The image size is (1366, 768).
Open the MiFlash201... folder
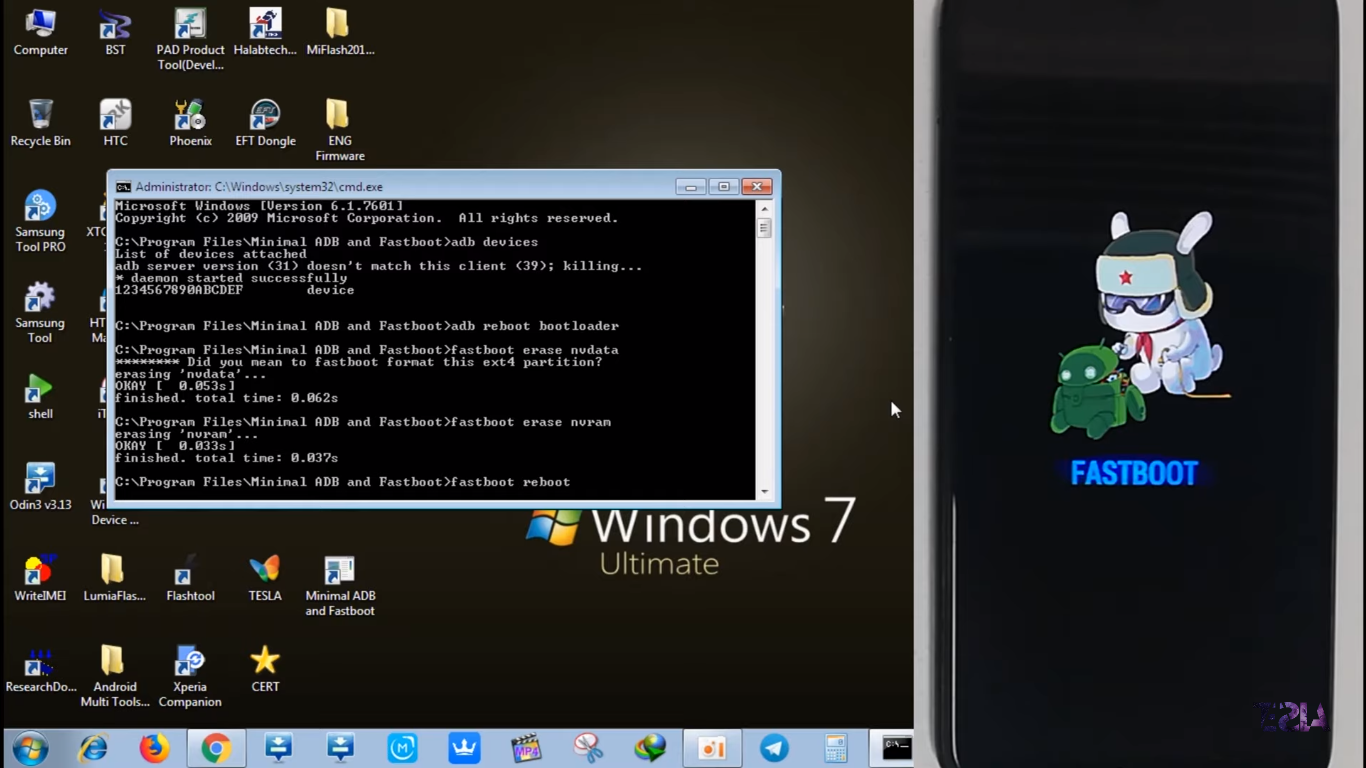pyautogui.click(x=340, y=32)
